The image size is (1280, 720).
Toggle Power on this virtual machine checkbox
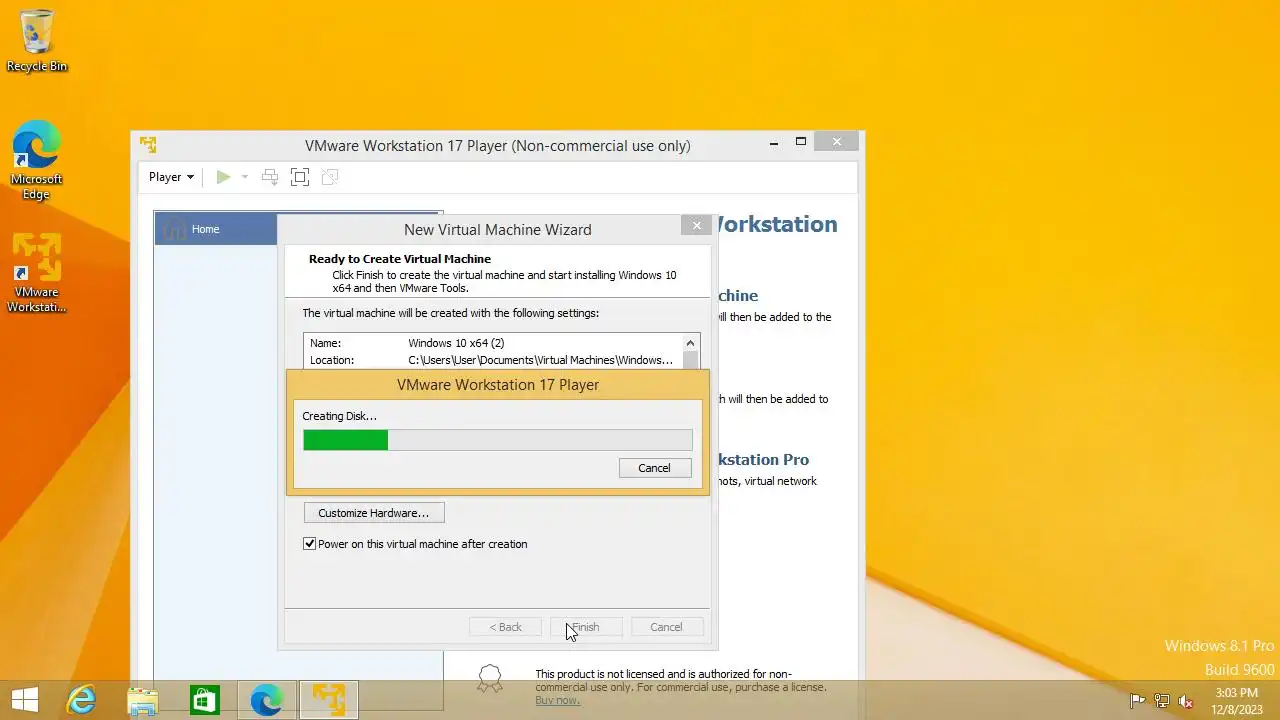(310, 544)
